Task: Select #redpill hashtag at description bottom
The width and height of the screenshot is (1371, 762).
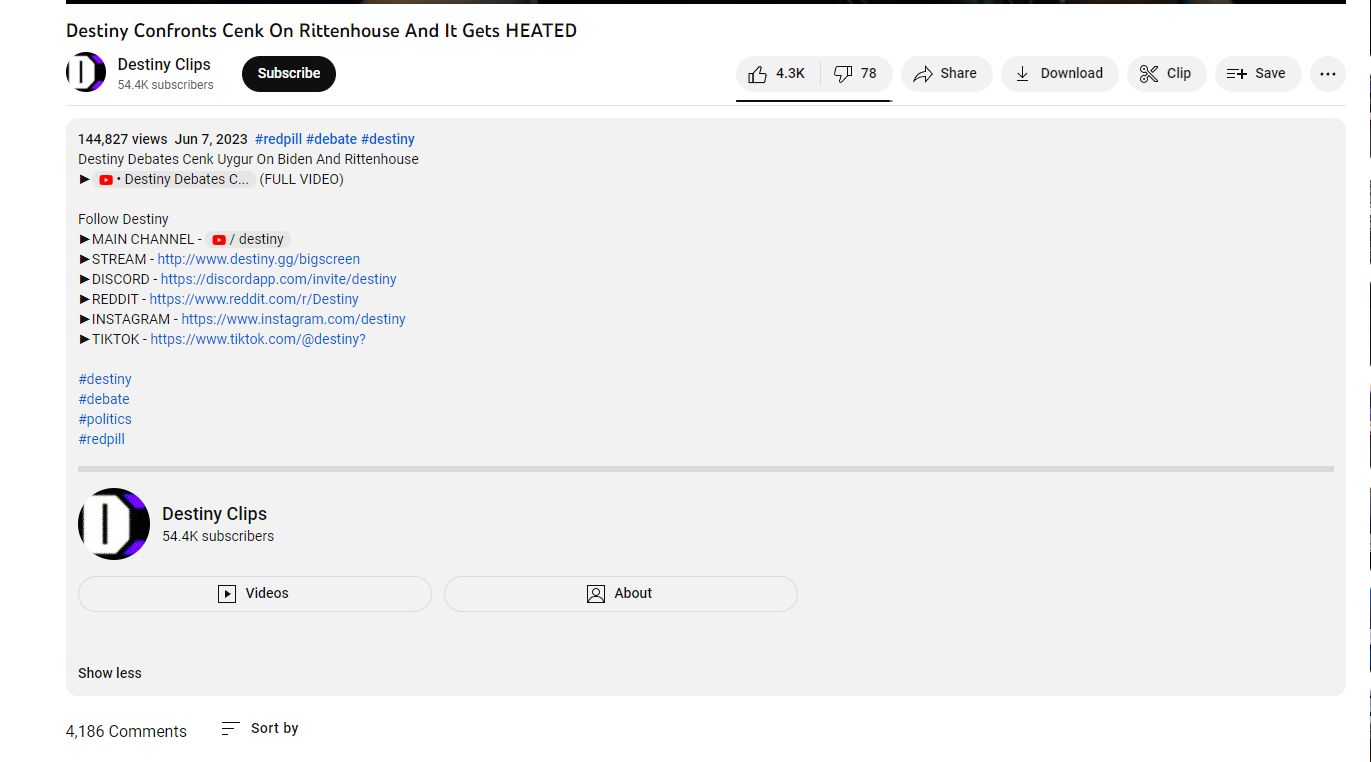Action: pyautogui.click(x=101, y=439)
